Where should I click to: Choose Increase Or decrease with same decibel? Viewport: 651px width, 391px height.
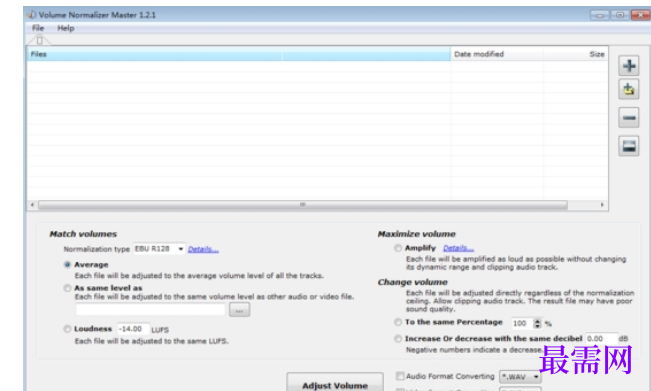[398, 339]
